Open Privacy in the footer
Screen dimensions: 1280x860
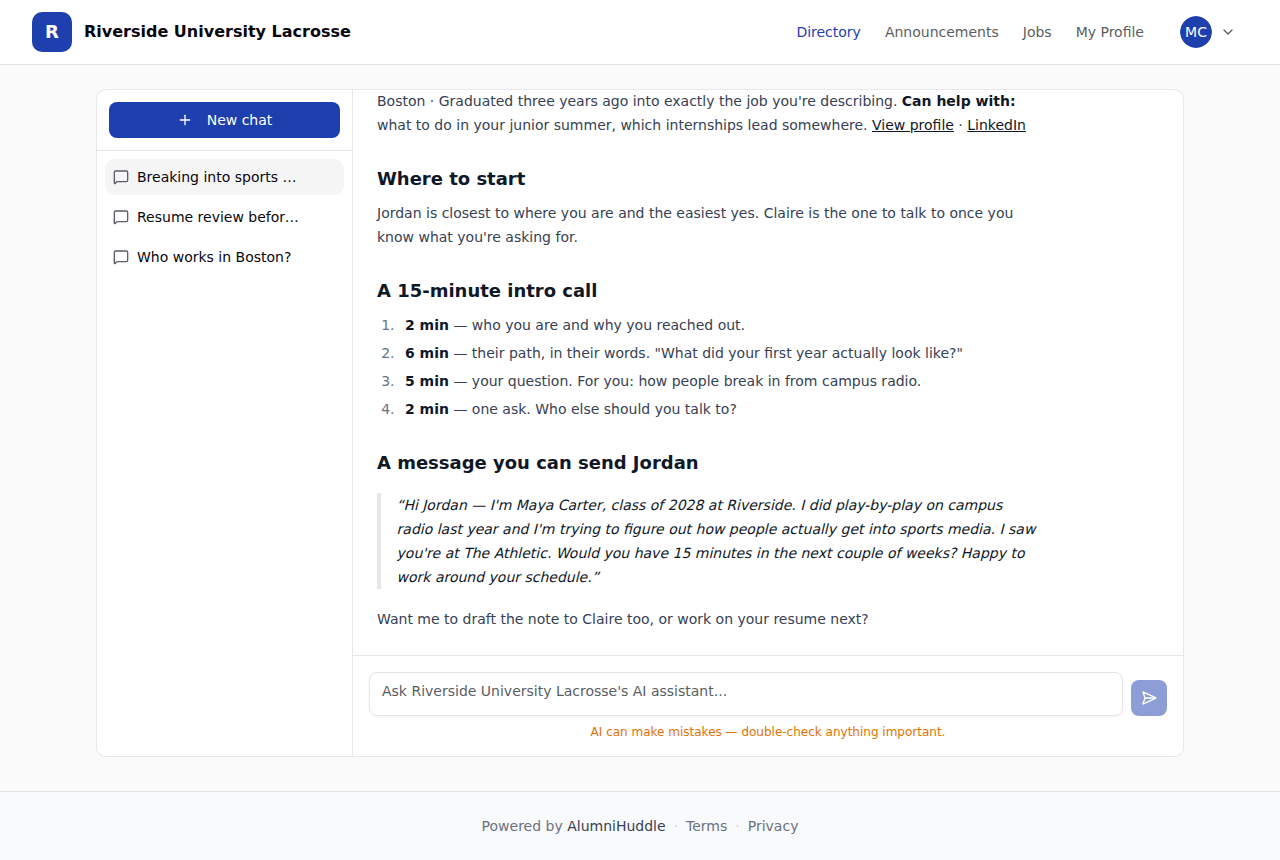pos(773,826)
